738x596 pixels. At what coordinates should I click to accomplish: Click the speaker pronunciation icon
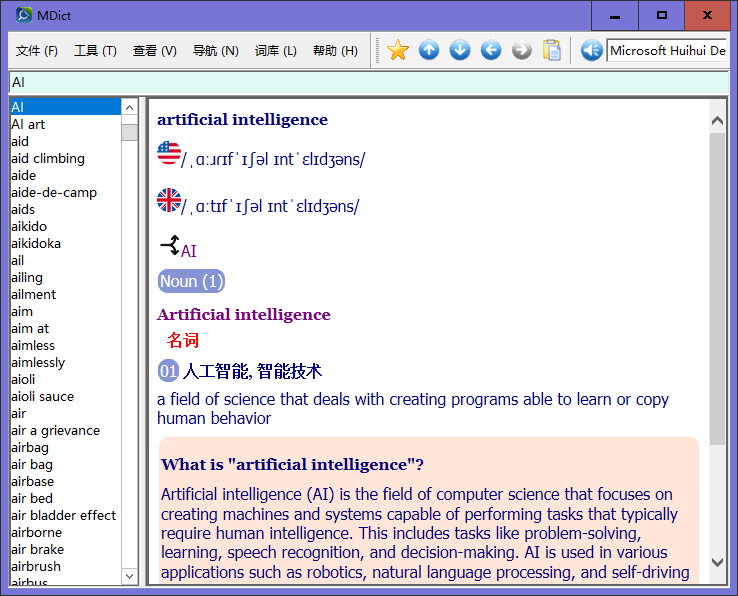[x=591, y=50]
